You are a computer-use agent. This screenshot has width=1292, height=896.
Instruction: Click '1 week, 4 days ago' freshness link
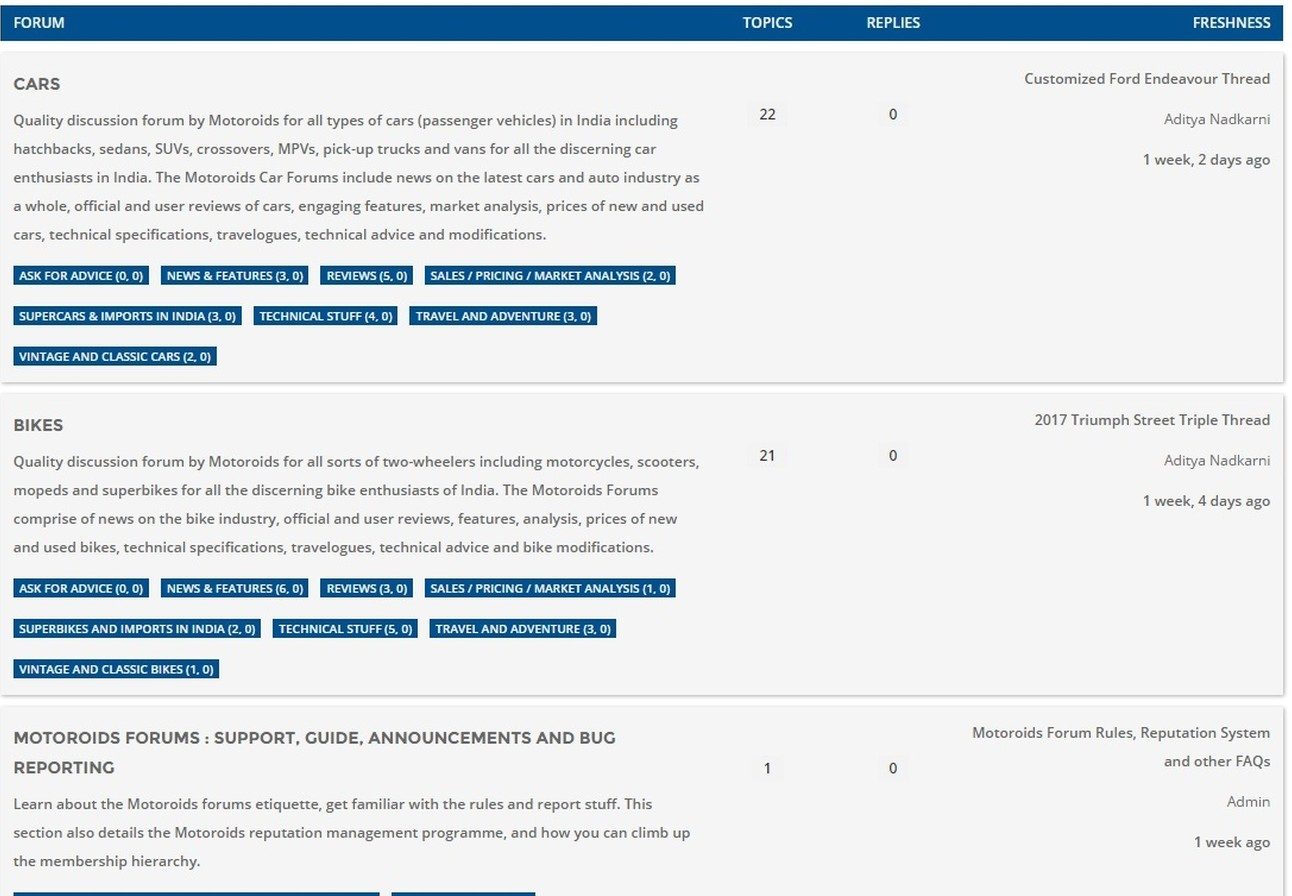pos(1206,501)
